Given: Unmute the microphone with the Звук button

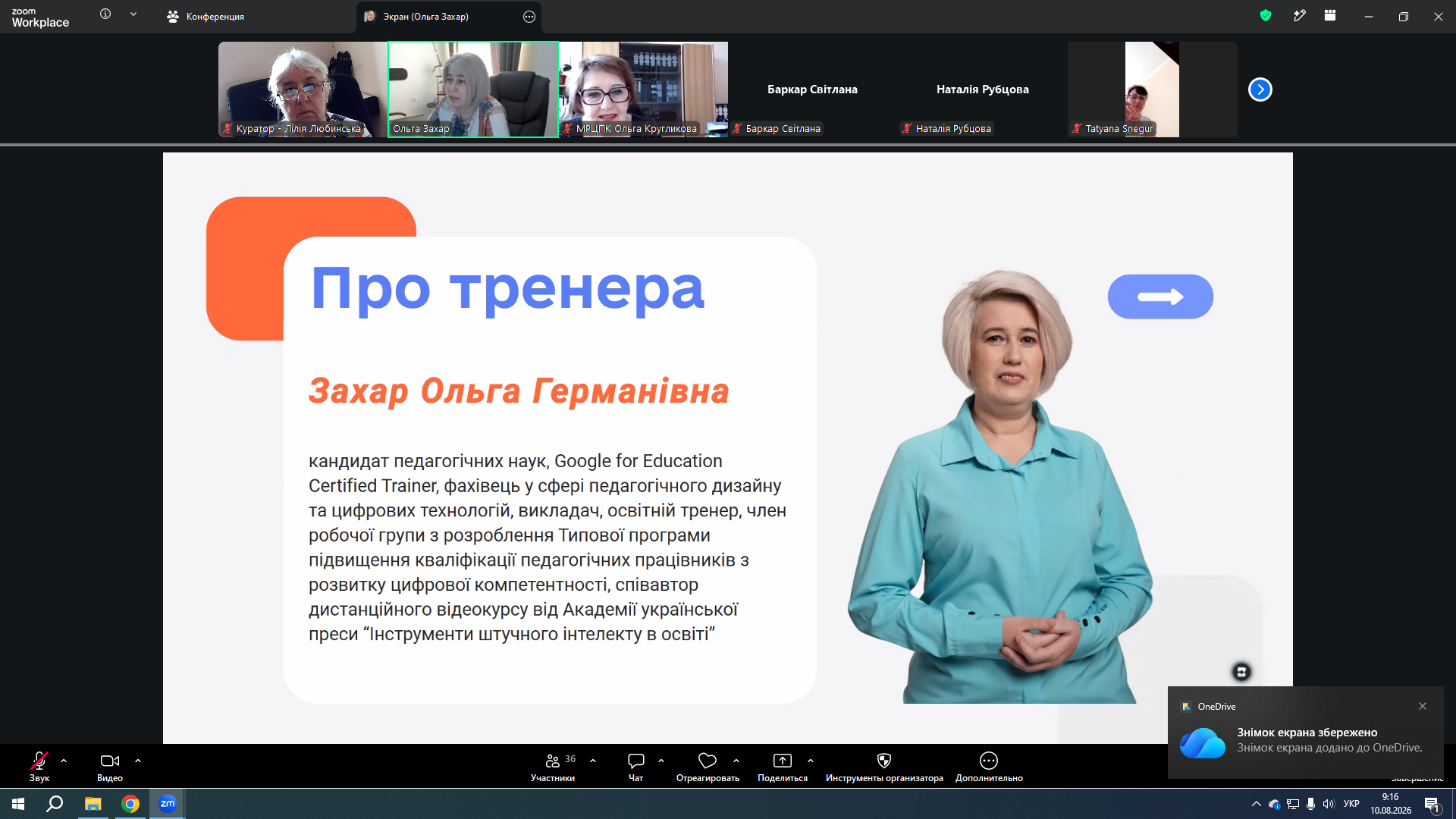Looking at the screenshot, I should coord(39,766).
